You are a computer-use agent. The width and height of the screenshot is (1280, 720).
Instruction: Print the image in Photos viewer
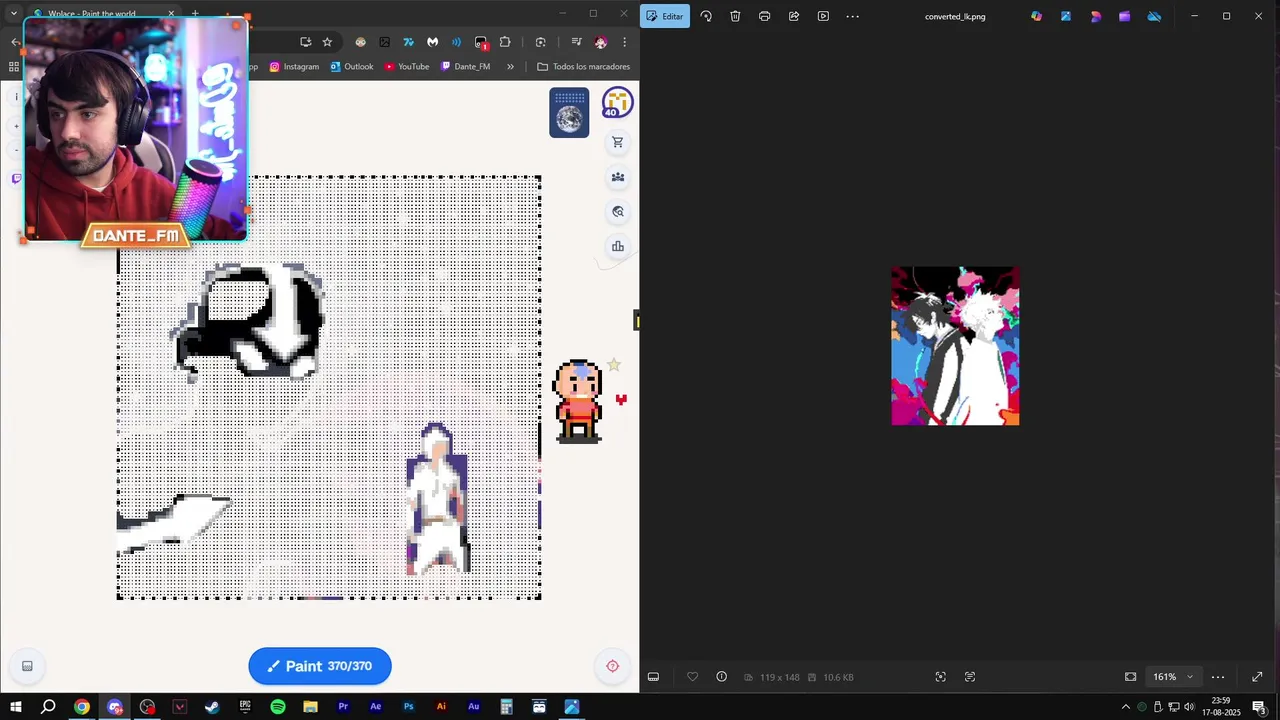point(764,16)
